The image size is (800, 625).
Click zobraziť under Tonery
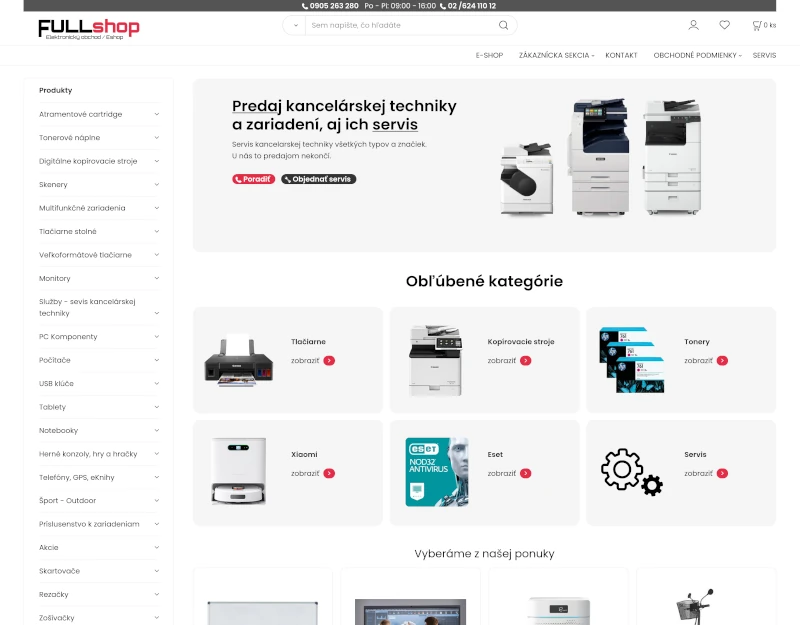(698, 361)
